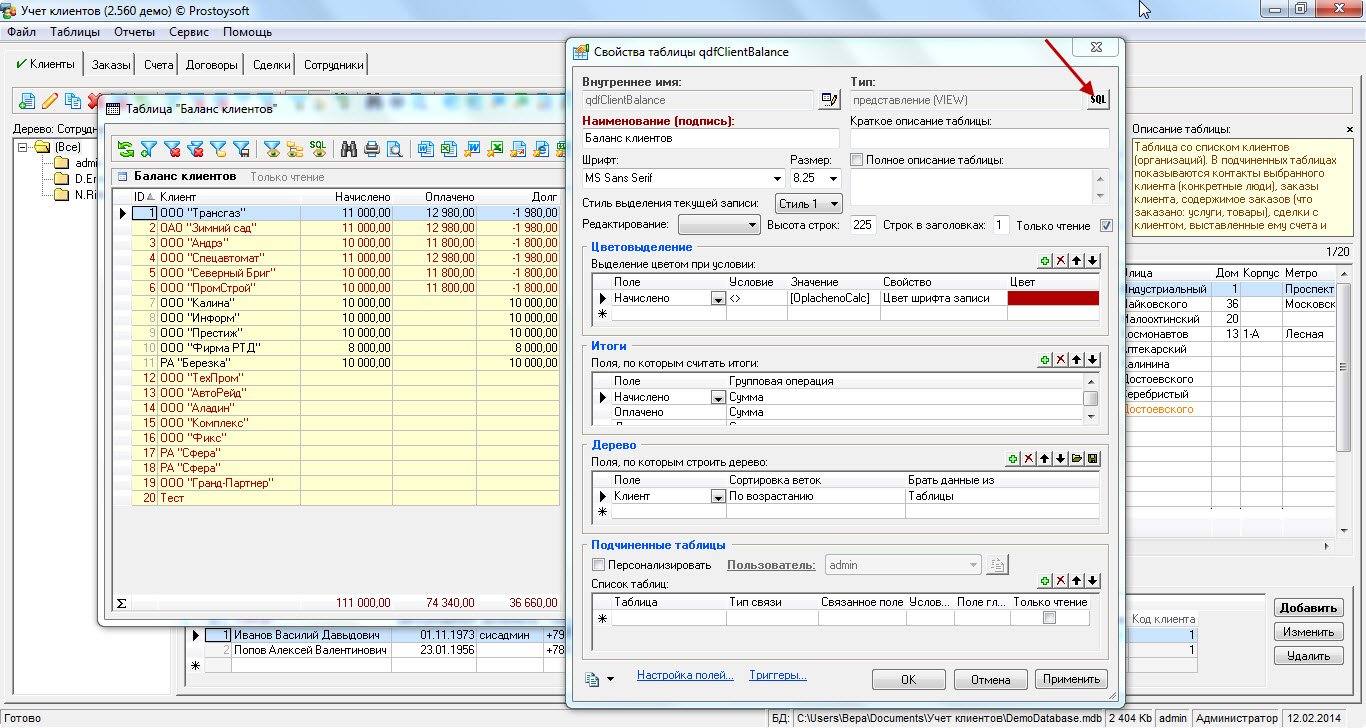Select row ООО "Трансгаз" in balance table
Viewport: 1366px width, 728px height.
[x=345, y=213]
